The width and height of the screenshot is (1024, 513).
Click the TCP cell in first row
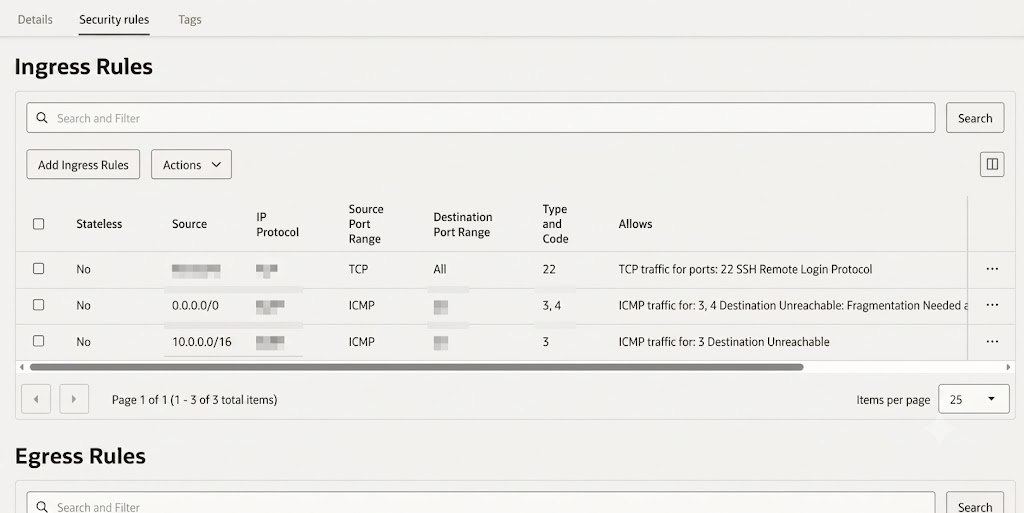[x=359, y=269]
